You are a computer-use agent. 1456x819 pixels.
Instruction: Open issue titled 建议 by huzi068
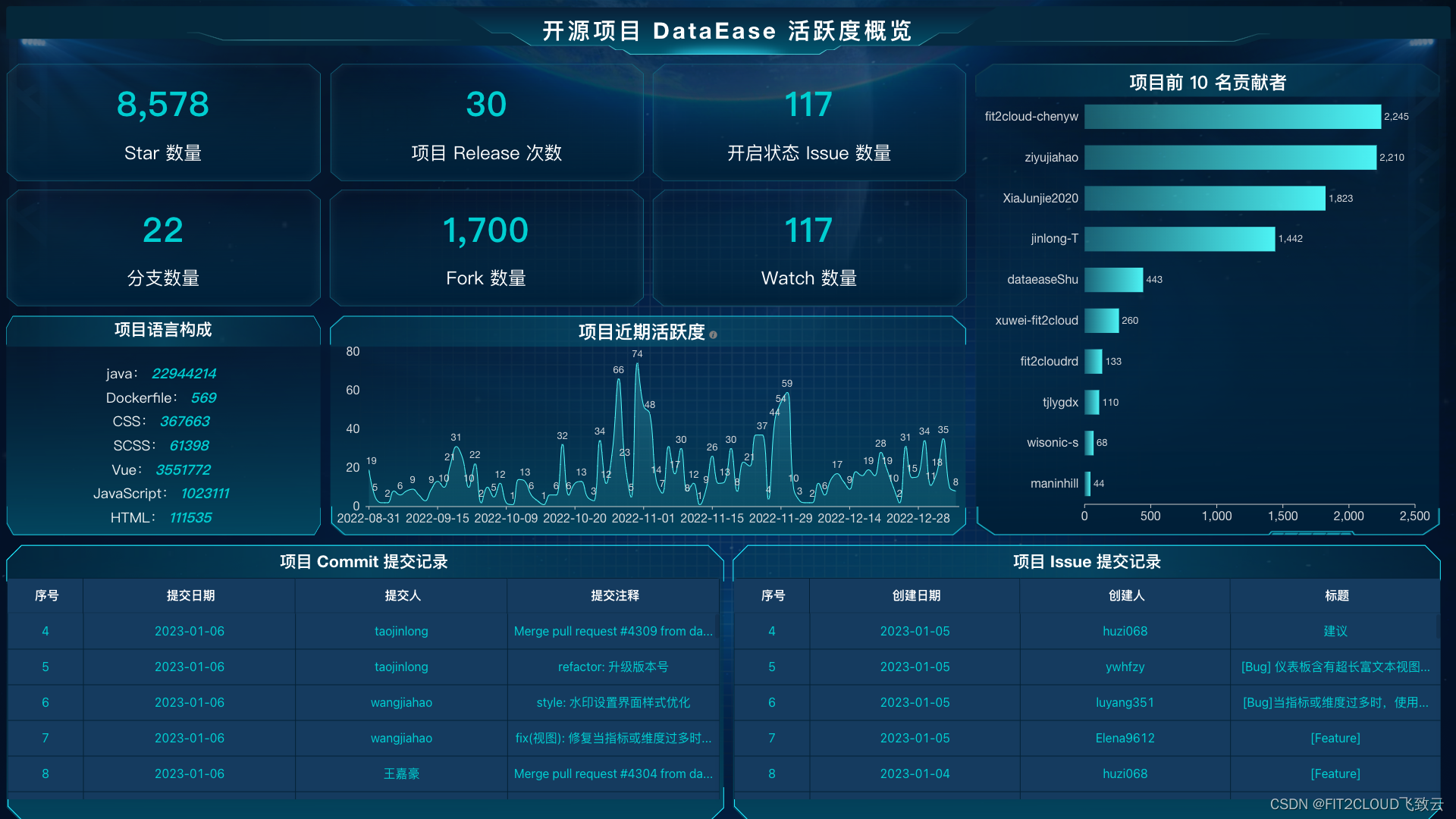[x=1335, y=632]
